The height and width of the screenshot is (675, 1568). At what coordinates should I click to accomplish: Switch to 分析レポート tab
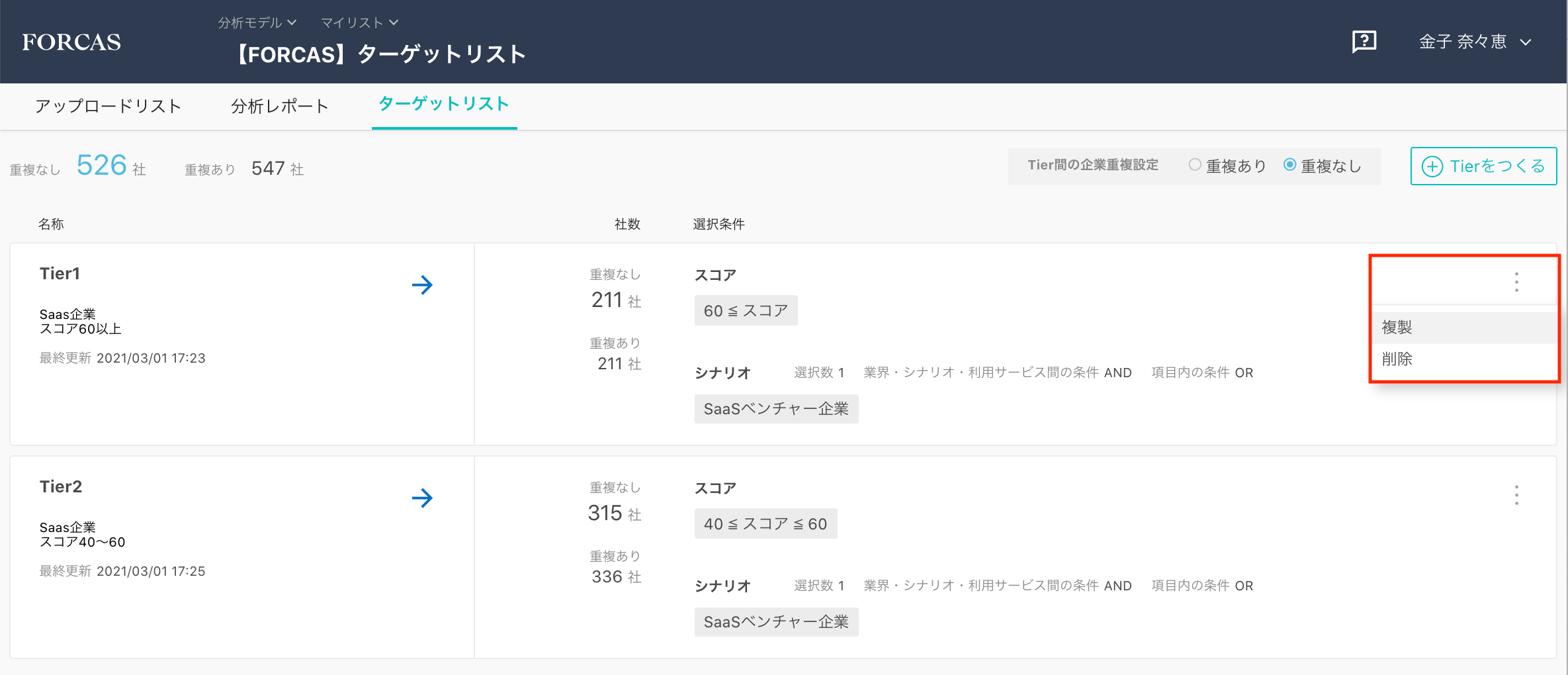[279, 106]
